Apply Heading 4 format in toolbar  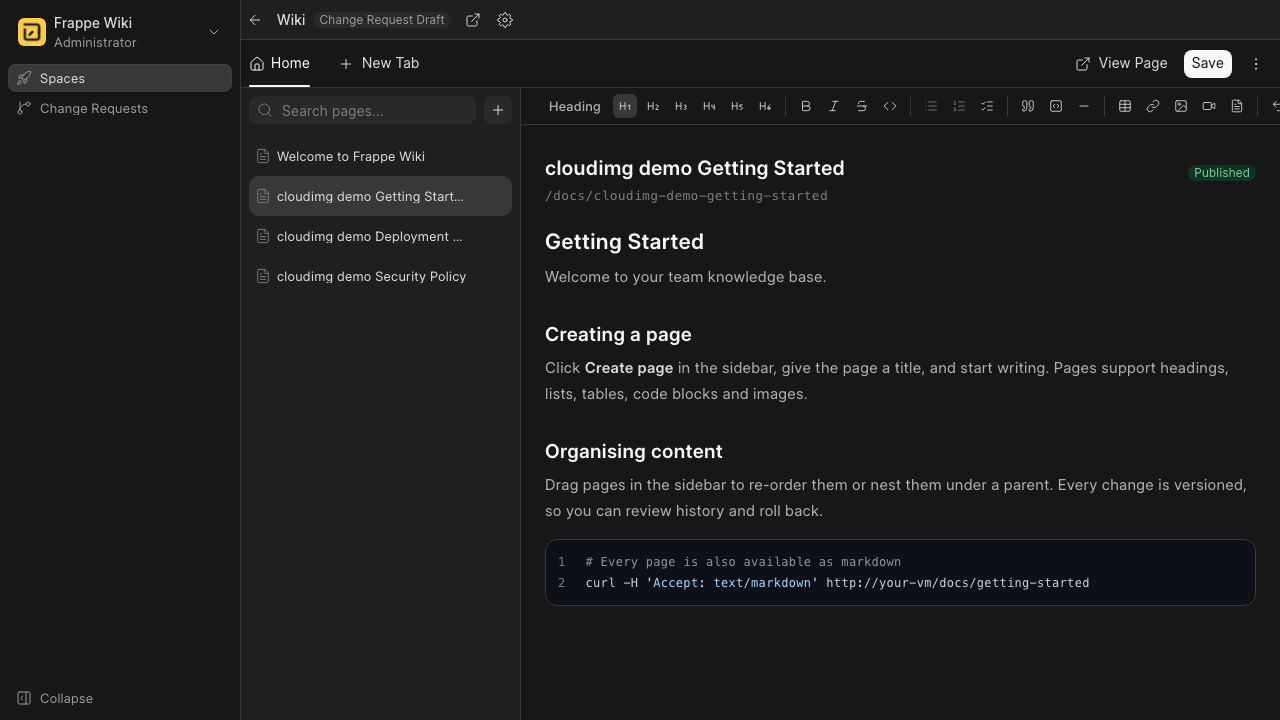tap(709, 106)
